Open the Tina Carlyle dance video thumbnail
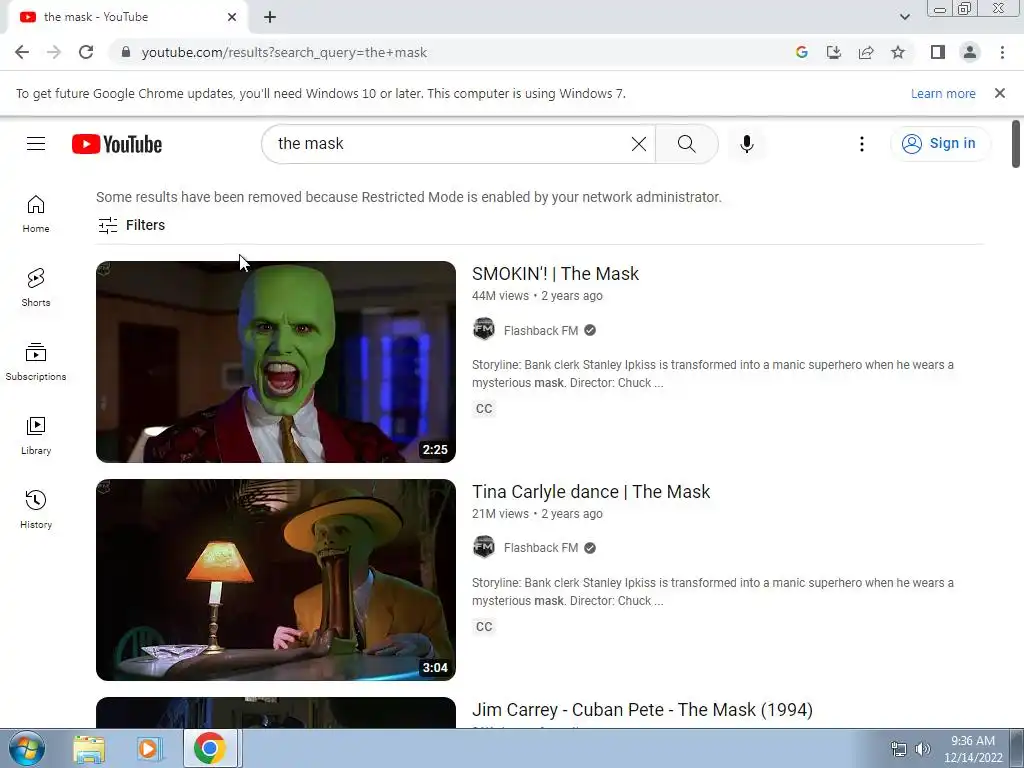The image size is (1024, 768). [276, 580]
